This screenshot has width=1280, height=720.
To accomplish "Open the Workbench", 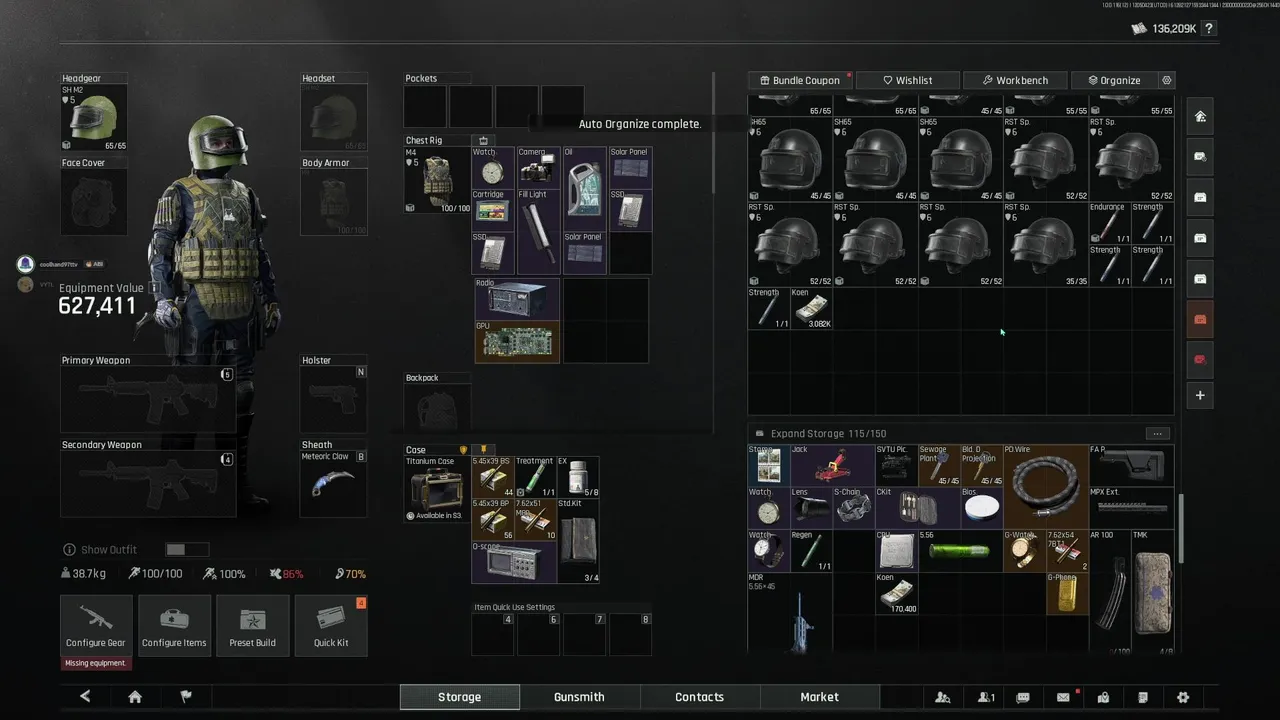I will click(1015, 80).
